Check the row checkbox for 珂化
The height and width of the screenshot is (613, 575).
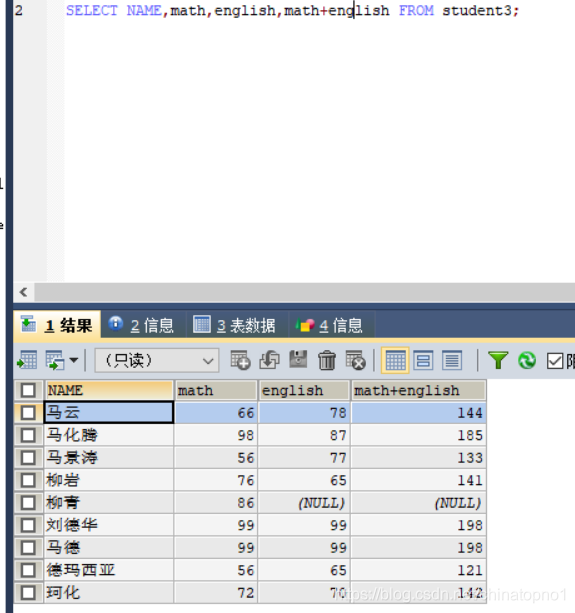(28, 593)
